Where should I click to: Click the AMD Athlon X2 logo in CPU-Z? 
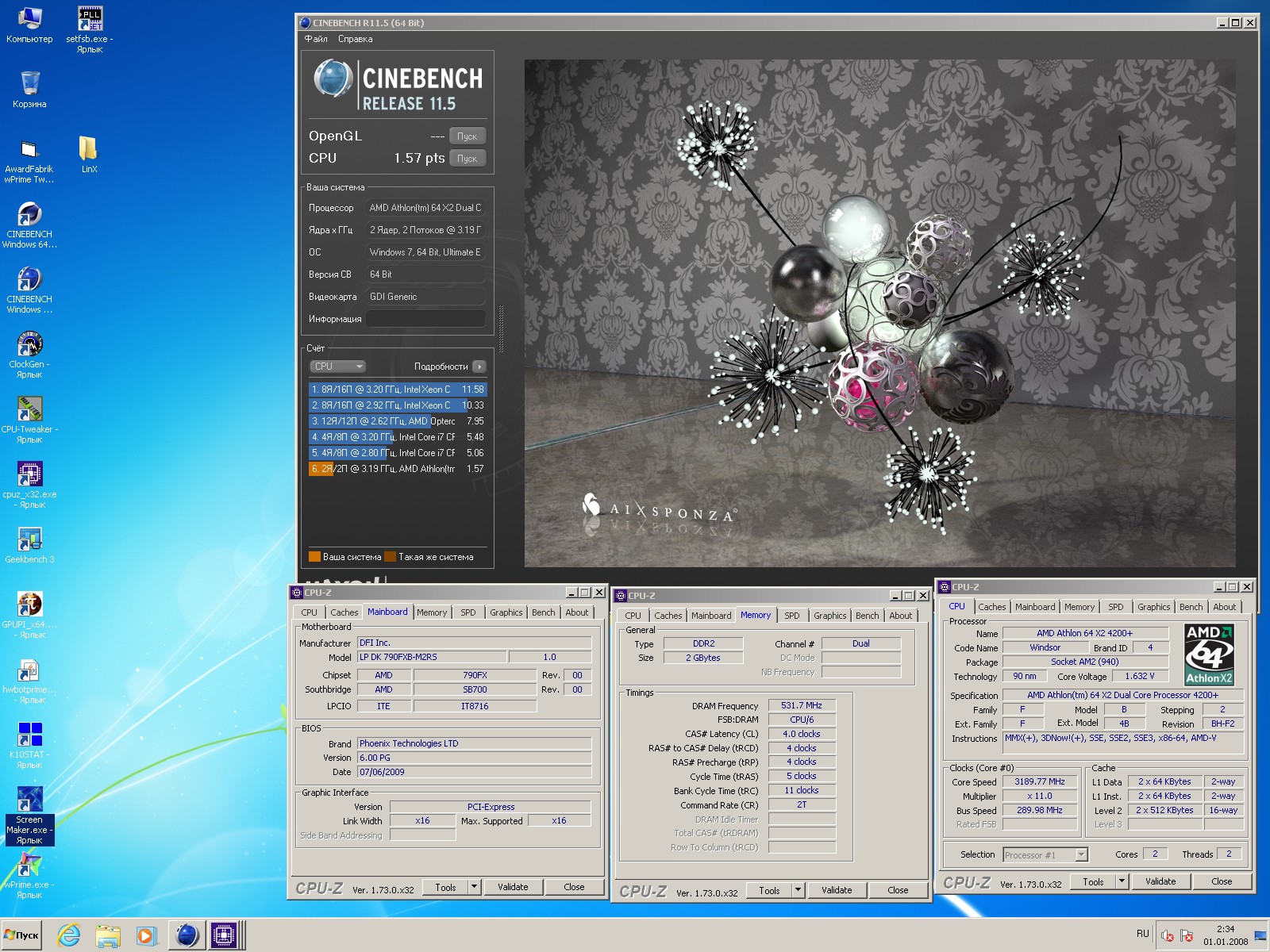tap(1209, 655)
